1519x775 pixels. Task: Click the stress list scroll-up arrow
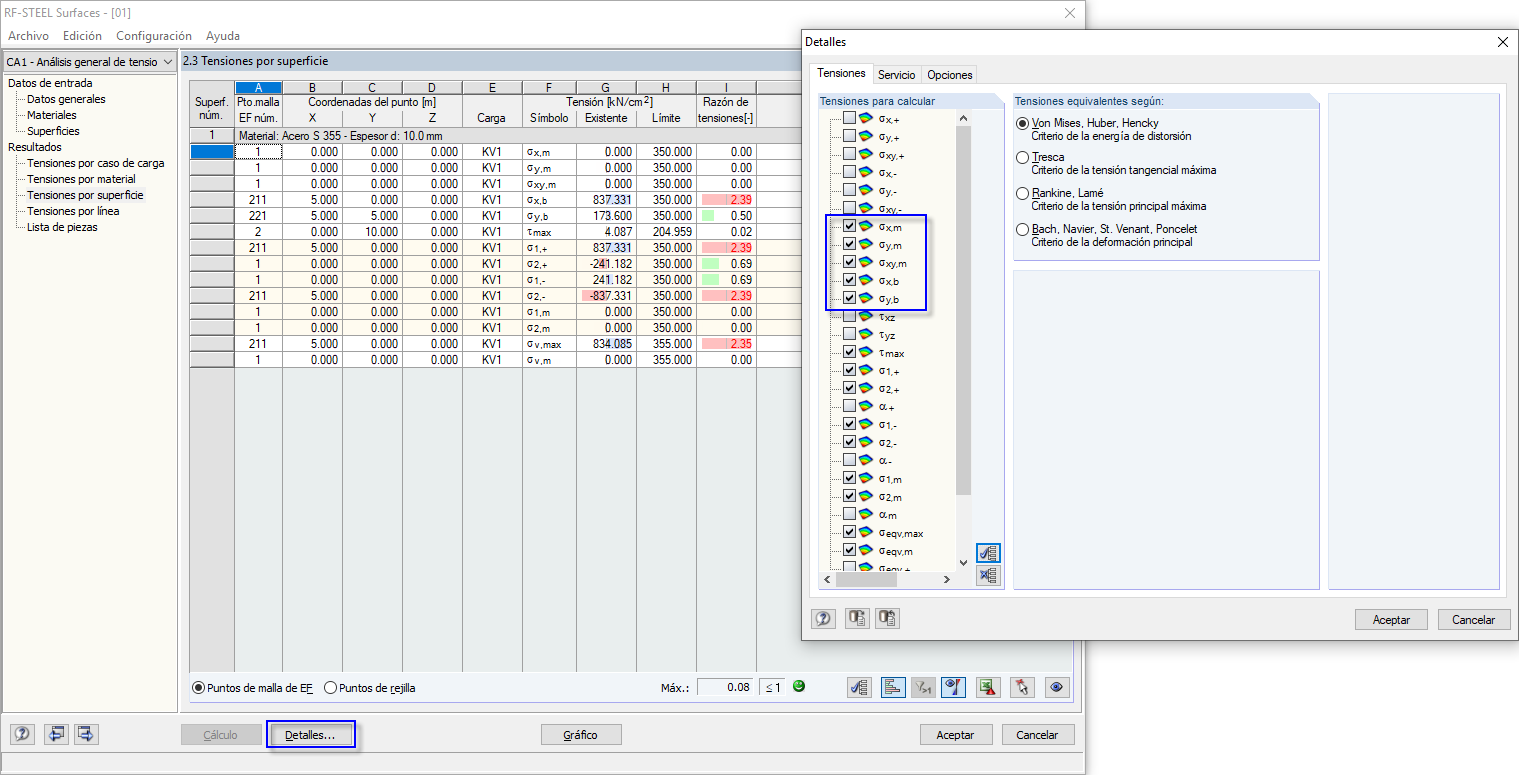pos(963,118)
